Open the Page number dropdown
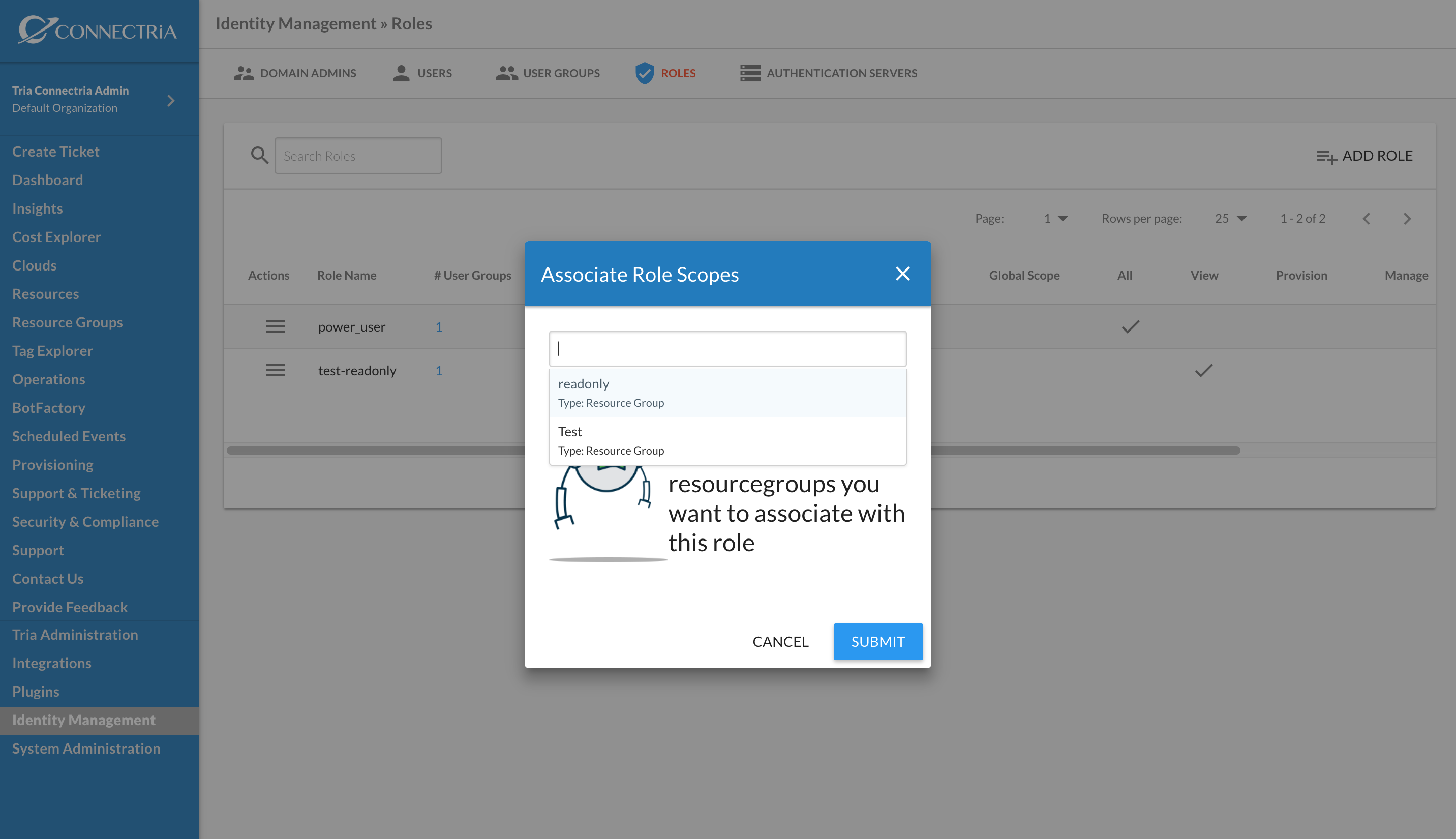 [x=1056, y=218]
